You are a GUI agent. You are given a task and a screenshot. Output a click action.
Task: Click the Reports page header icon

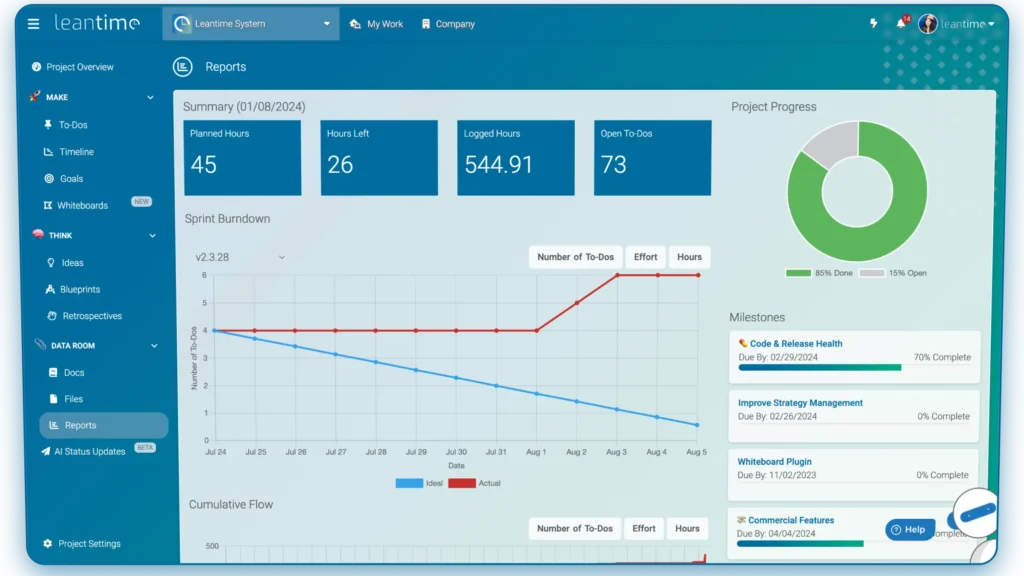click(183, 67)
